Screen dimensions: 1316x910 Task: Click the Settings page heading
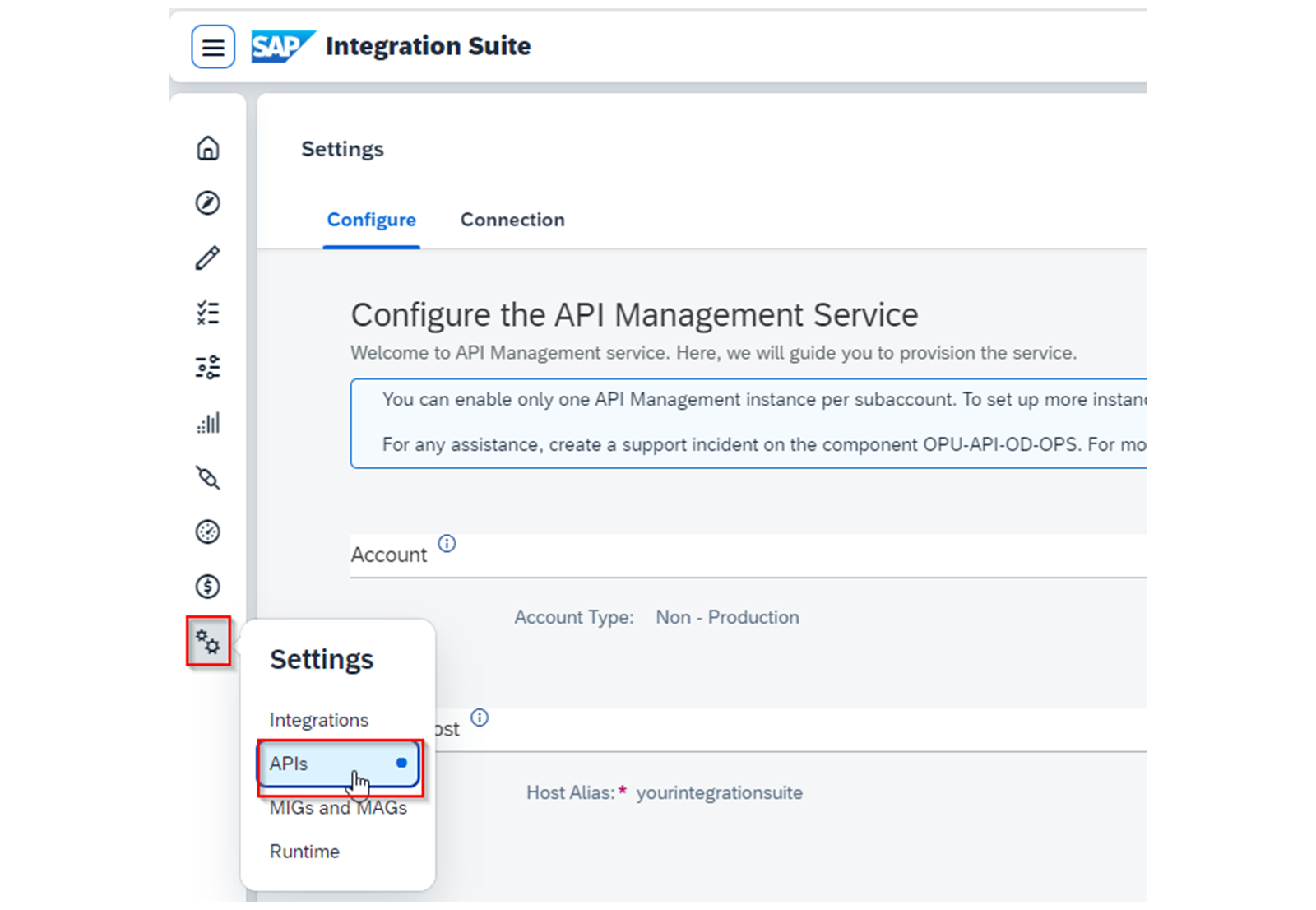coord(342,149)
